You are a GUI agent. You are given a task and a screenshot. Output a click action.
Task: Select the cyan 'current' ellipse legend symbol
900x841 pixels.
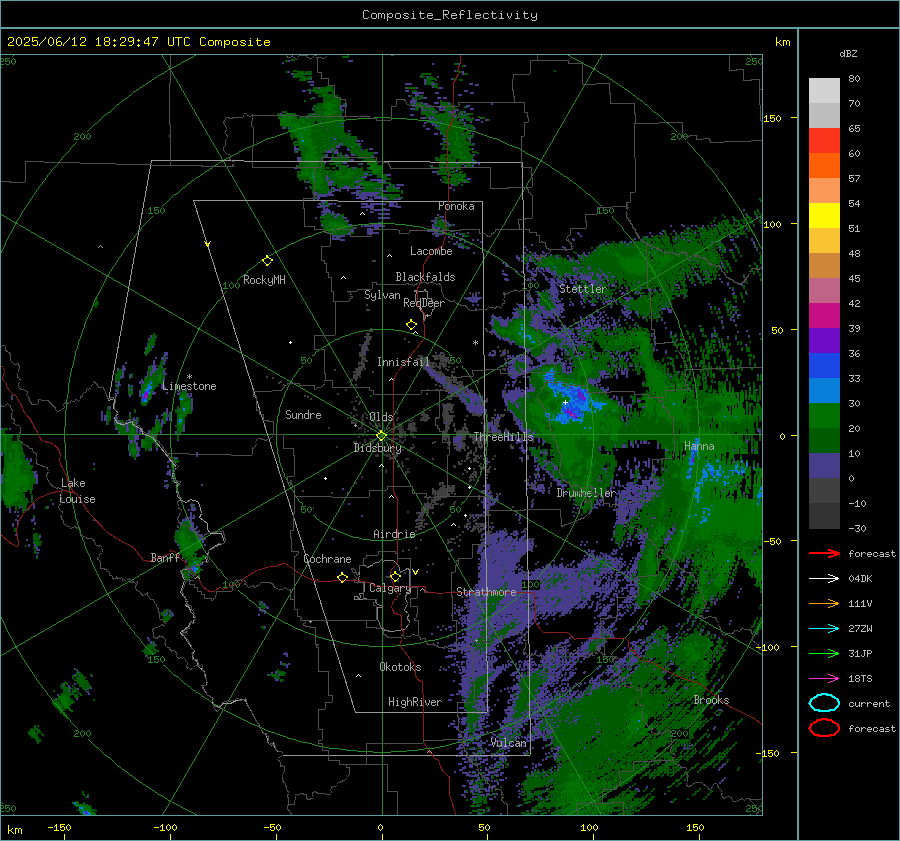tap(824, 703)
